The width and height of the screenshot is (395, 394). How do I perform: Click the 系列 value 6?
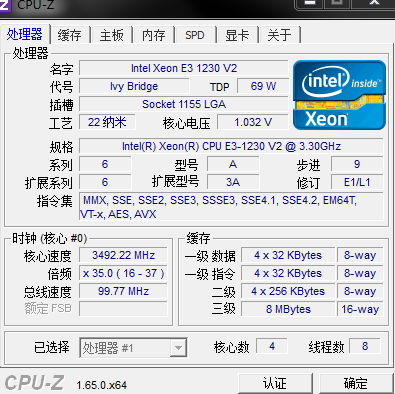pos(105,164)
